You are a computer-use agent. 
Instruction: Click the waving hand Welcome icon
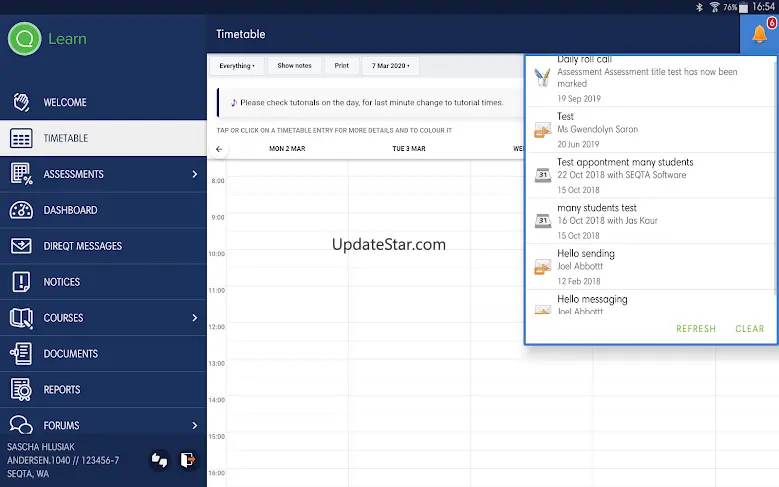click(21, 102)
